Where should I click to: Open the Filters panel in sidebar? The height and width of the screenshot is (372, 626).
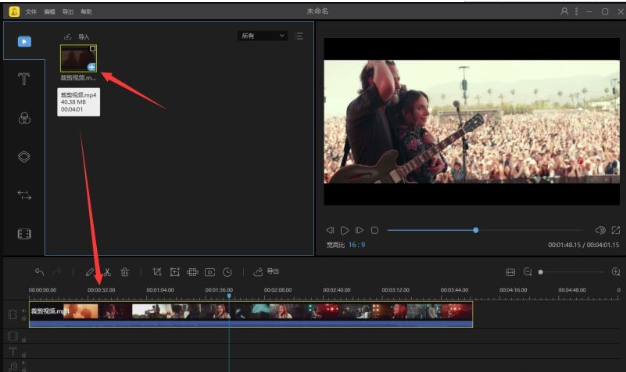(24, 118)
